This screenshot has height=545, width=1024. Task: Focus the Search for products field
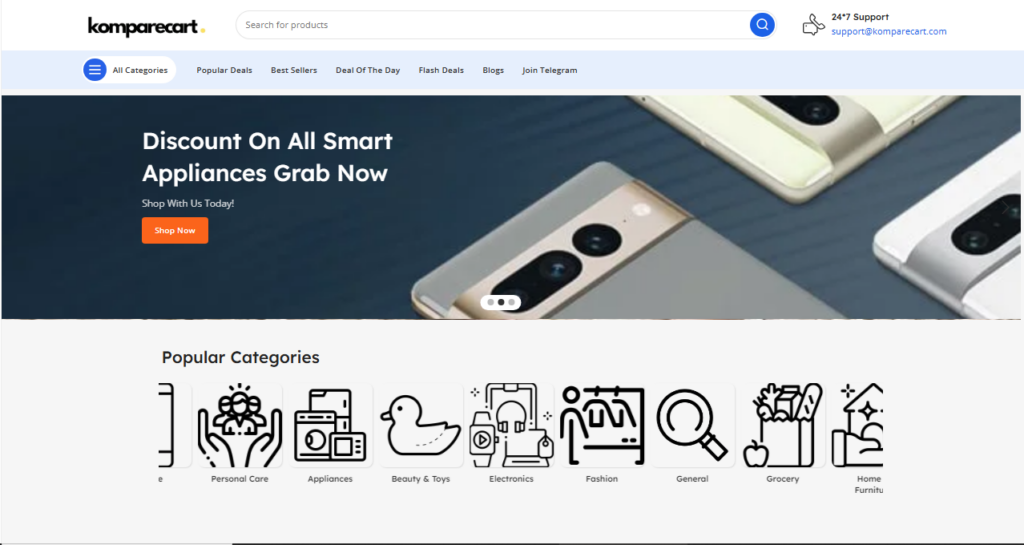click(493, 25)
